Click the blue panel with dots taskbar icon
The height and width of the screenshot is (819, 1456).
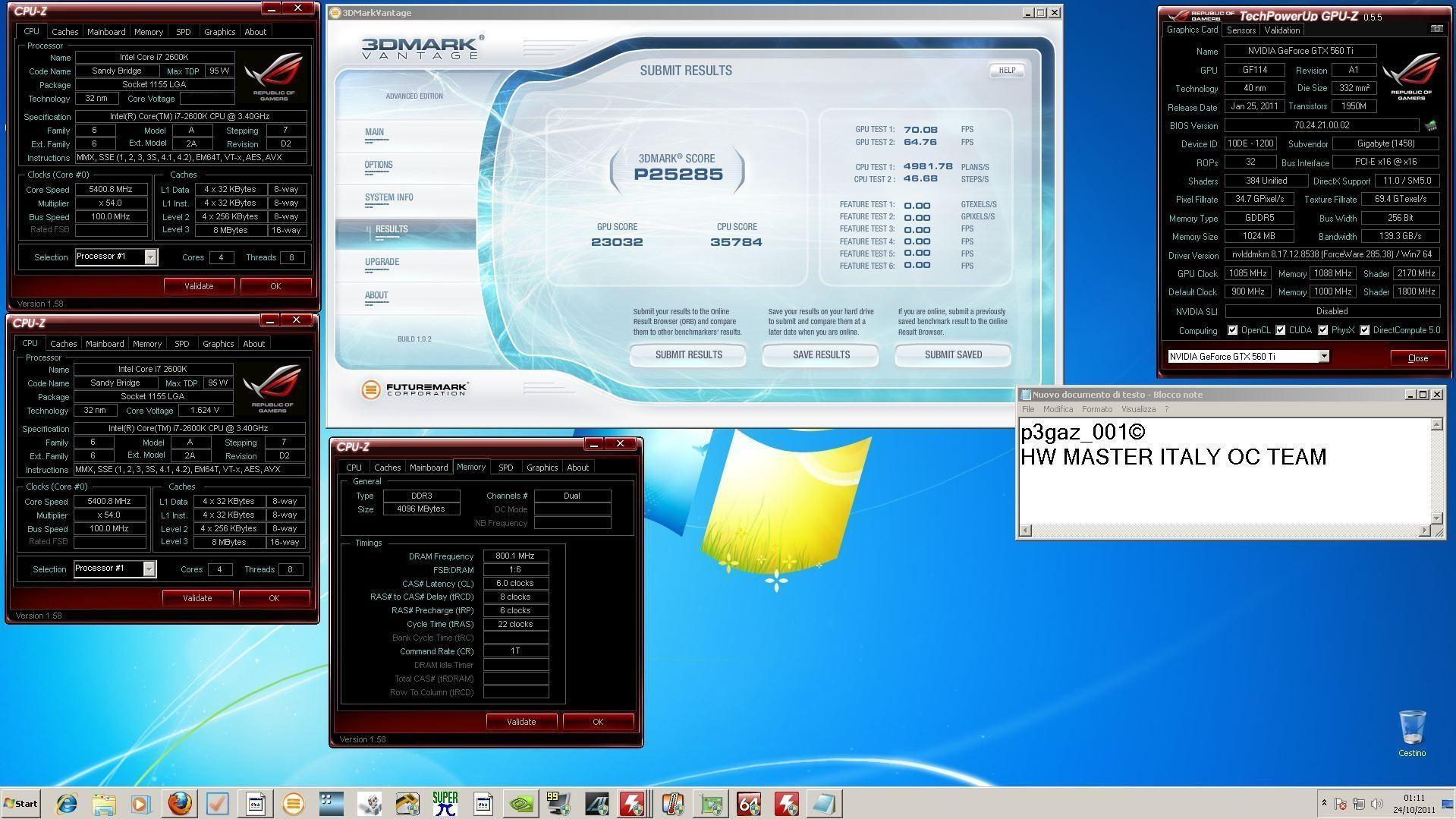click(332, 803)
